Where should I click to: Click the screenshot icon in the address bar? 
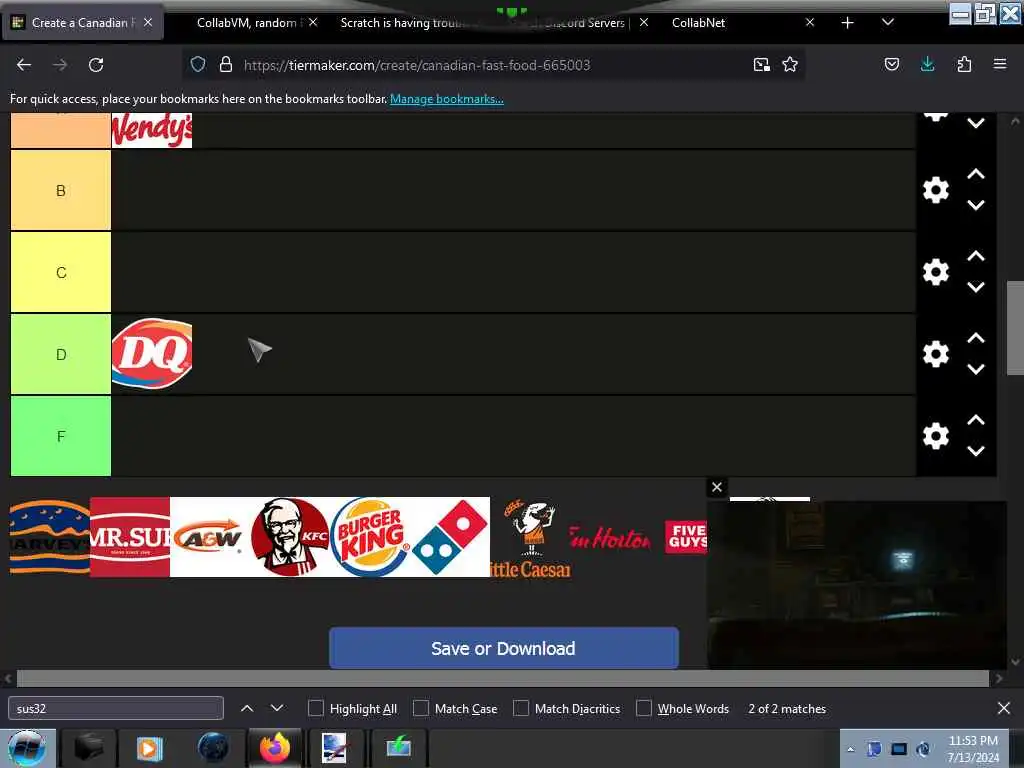click(x=761, y=65)
